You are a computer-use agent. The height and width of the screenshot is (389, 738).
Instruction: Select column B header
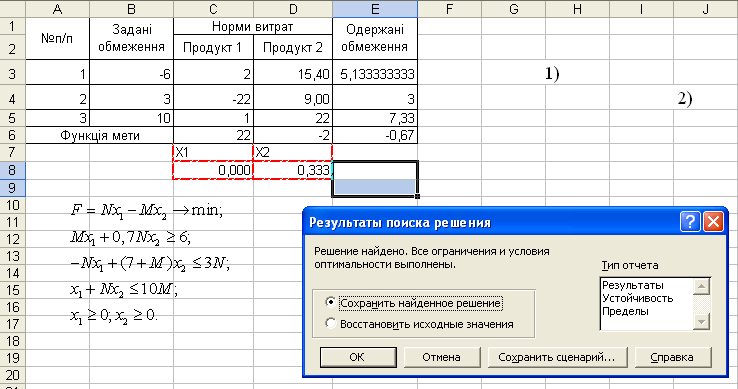coord(131,9)
